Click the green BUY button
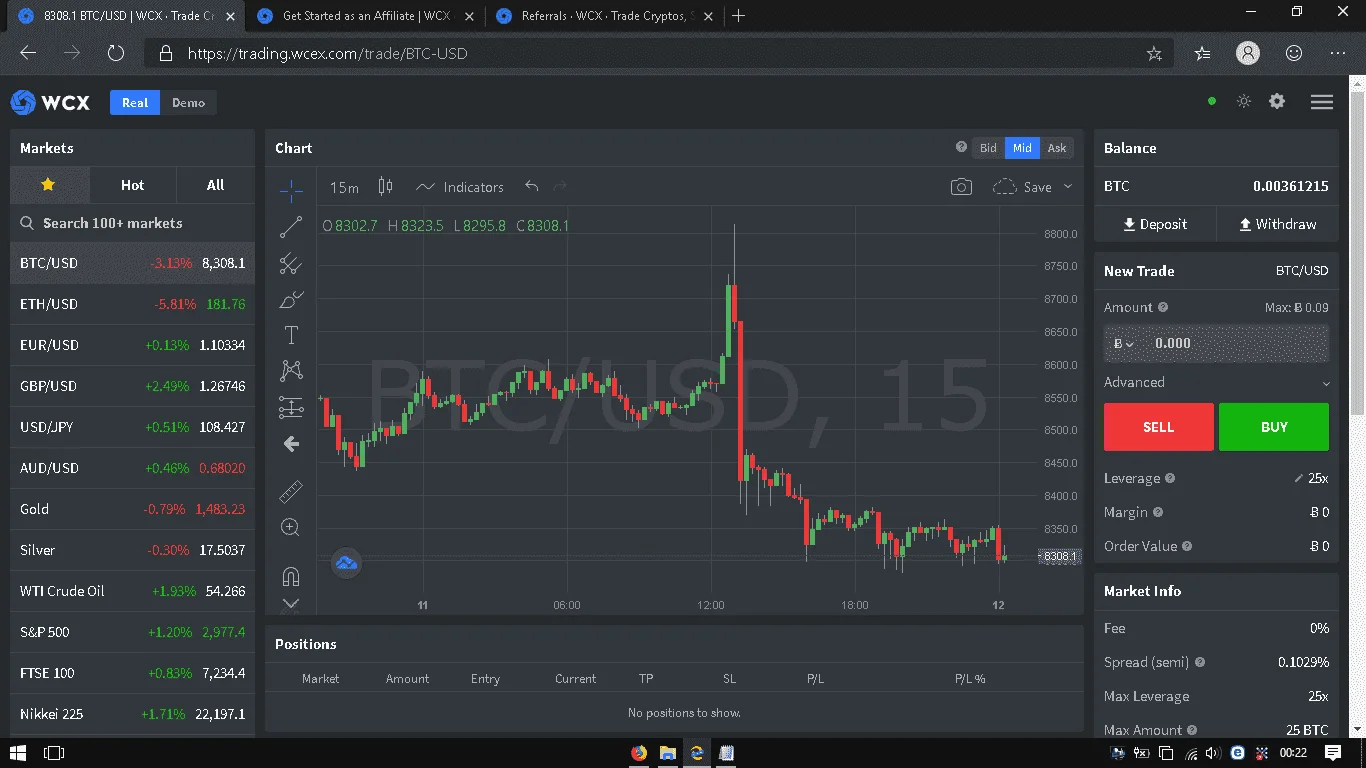Viewport: 1366px width, 768px height. (x=1274, y=427)
